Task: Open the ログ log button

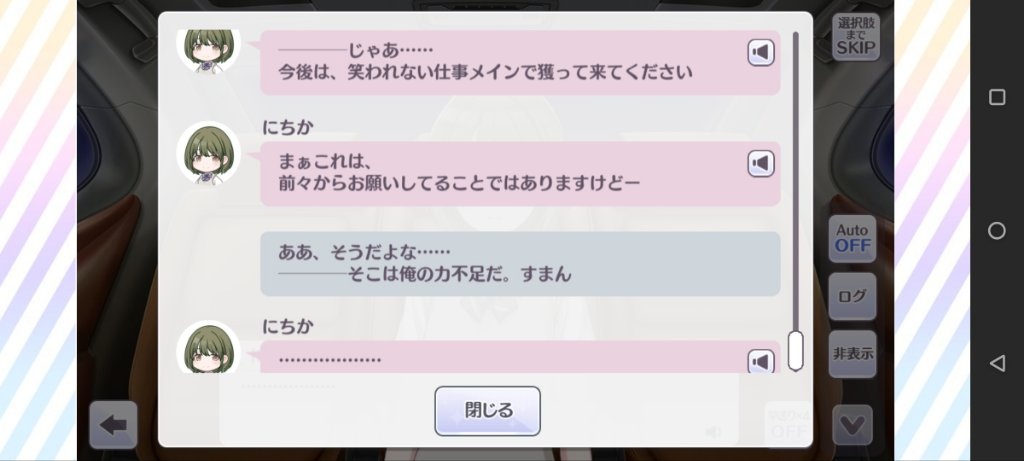Action: (852, 296)
